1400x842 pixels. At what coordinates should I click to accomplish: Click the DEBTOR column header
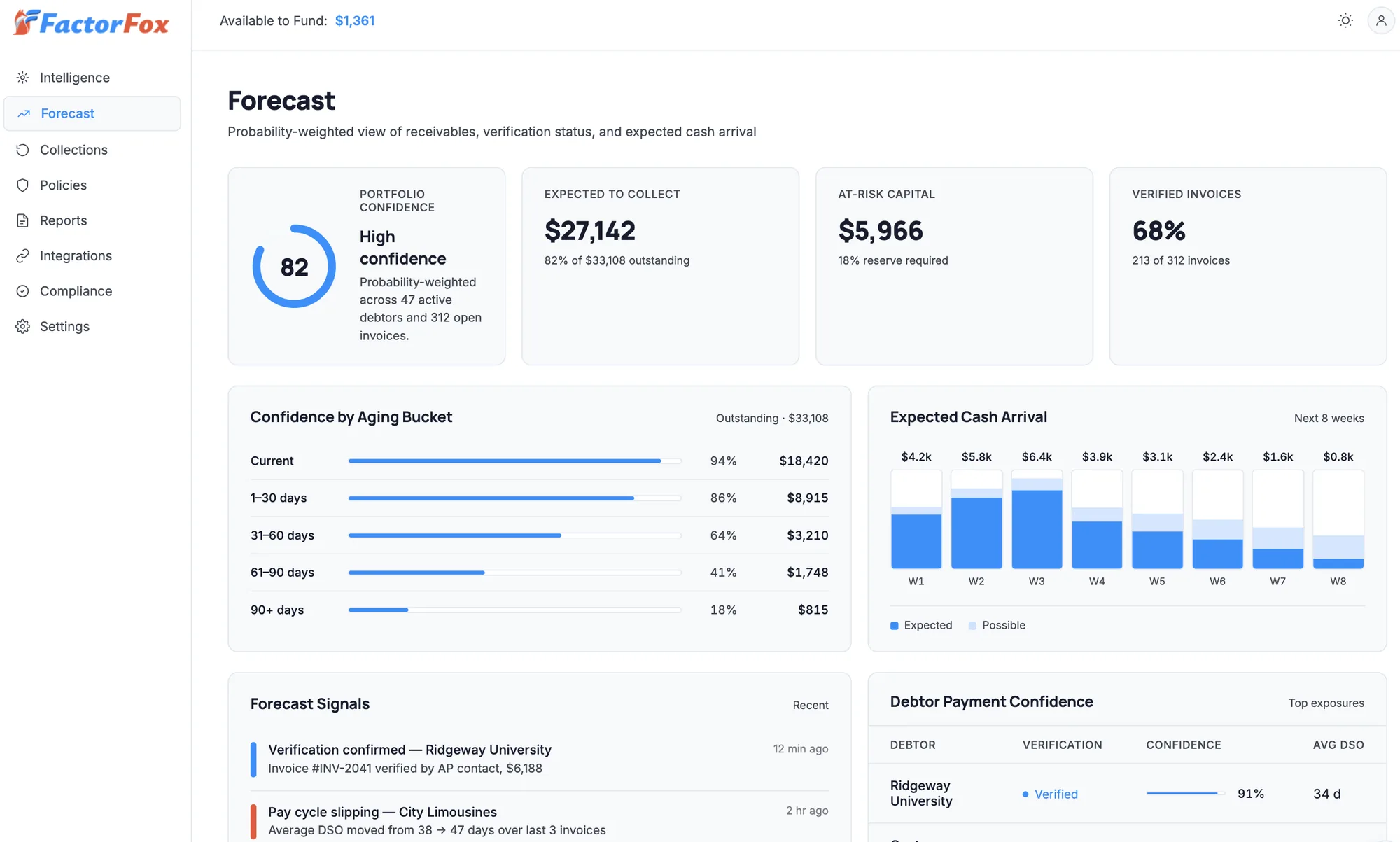point(913,745)
